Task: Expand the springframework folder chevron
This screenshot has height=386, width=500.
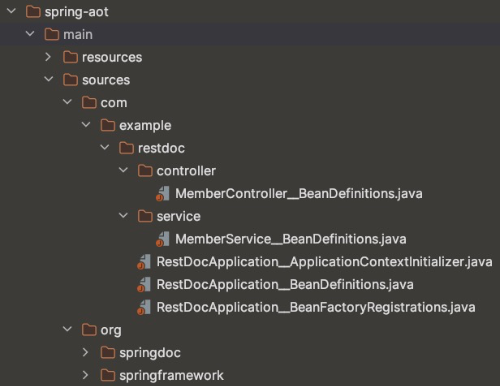Action: point(85,375)
